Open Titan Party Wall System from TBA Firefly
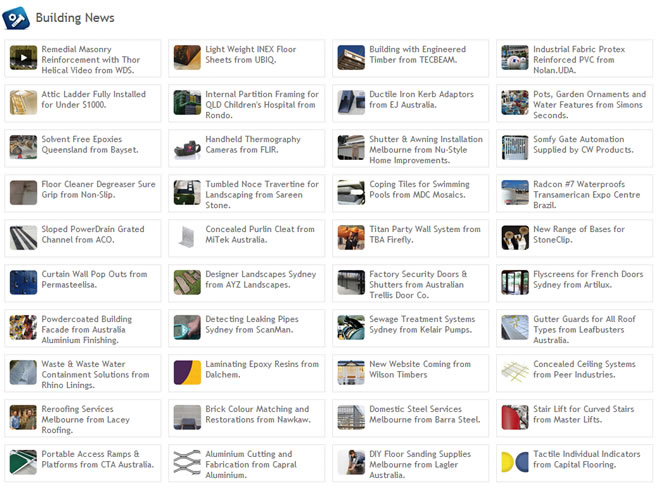The height and width of the screenshot is (488, 656). coord(425,234)
